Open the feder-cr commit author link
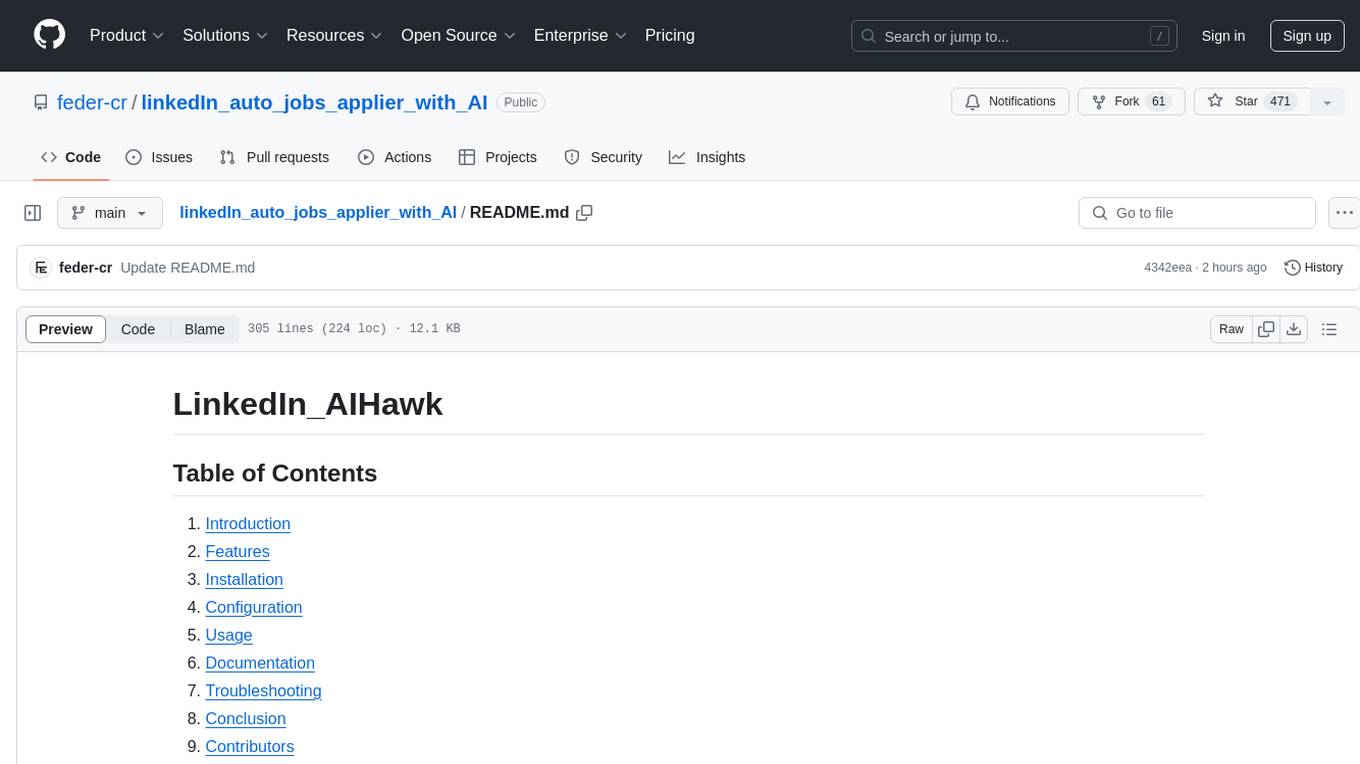This screenshot has width=1360, height=764. [x=86, y=268]
